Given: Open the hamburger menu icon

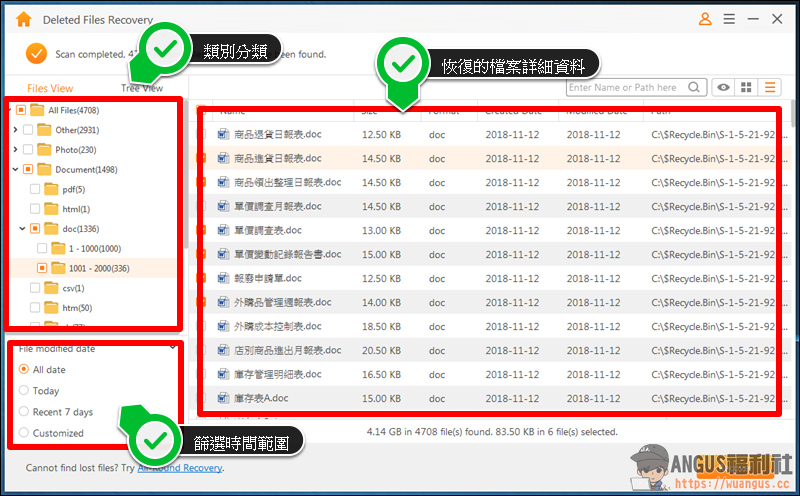Looking at the screenshot, I should [729, 19].
